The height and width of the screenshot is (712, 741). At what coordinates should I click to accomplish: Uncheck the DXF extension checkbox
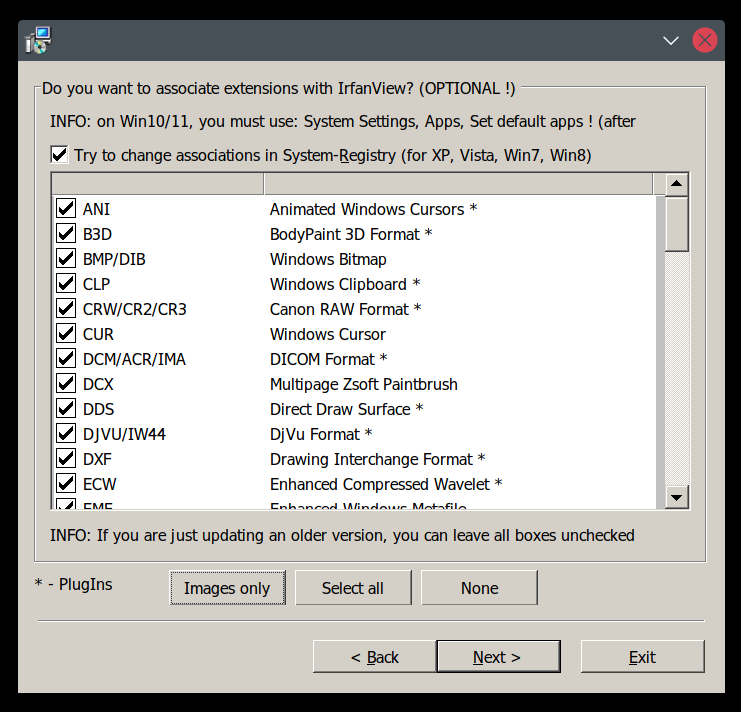(x=66, y=459)
